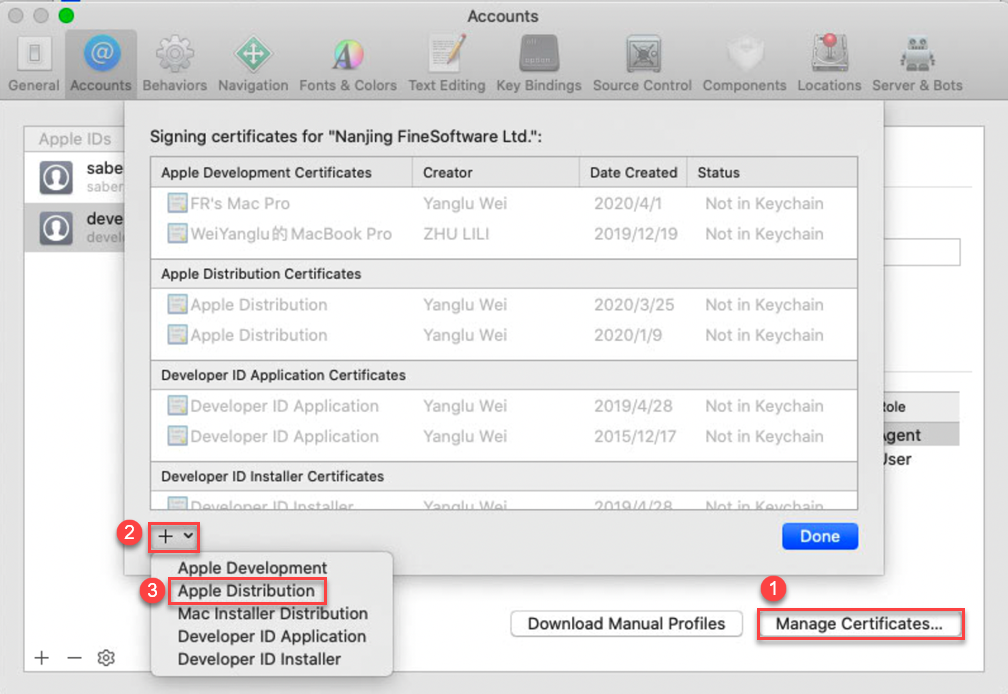Remove the selected Apple ID with minus
The image size is (1008, 694).
75,657
